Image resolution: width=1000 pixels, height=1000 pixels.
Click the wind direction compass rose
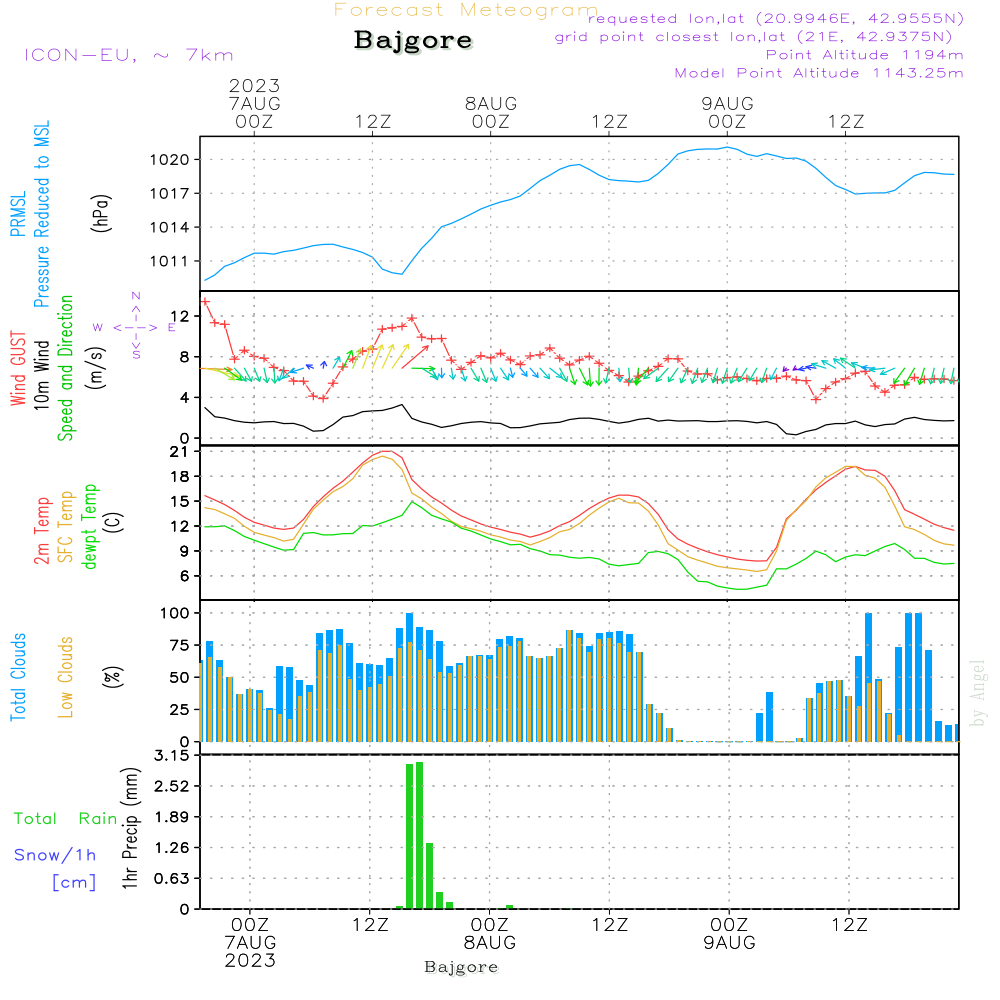[x=135, y=325]
